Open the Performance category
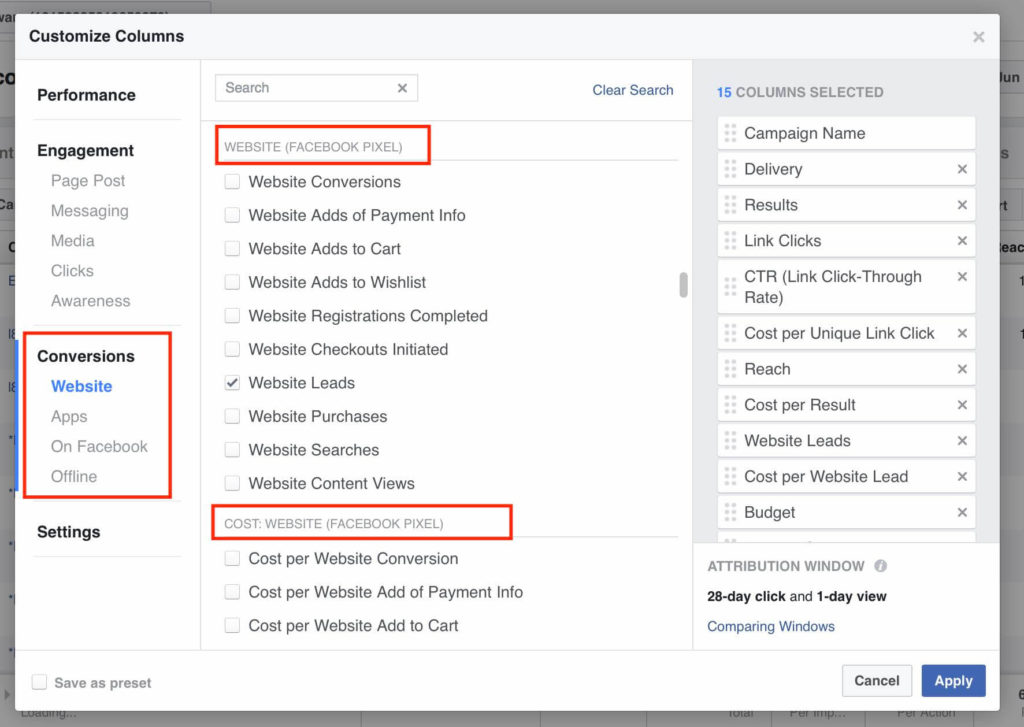The image size is (1024, 727). coord(86,95)
